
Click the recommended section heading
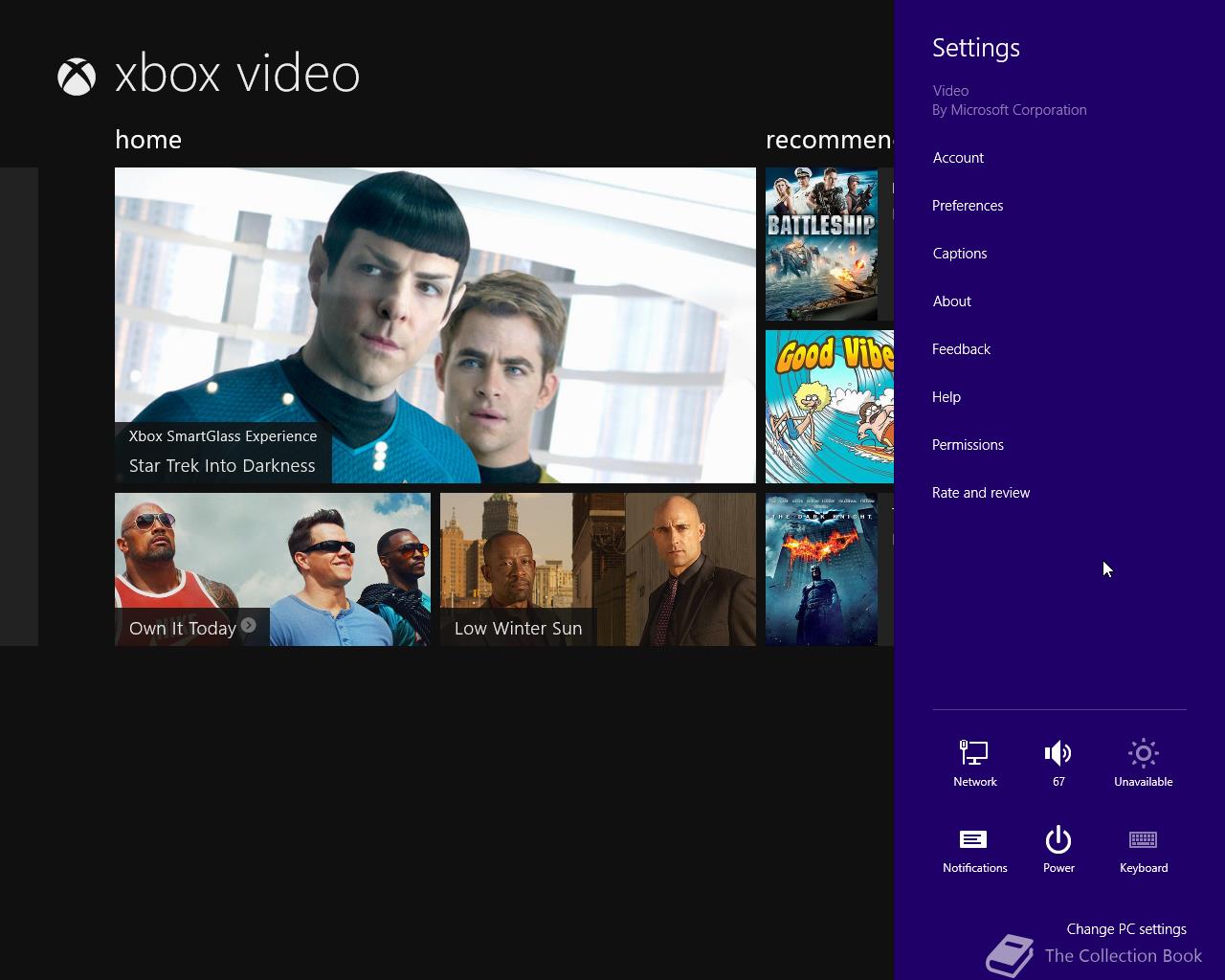830,140
